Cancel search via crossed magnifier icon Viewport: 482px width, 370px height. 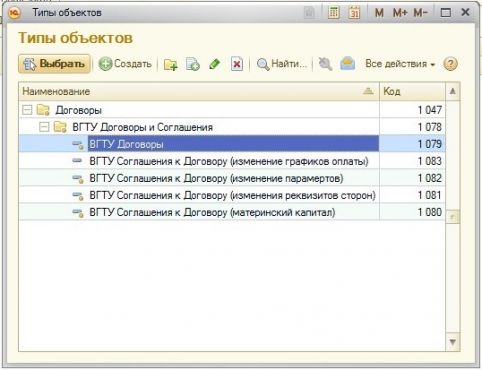pos(325,64)
